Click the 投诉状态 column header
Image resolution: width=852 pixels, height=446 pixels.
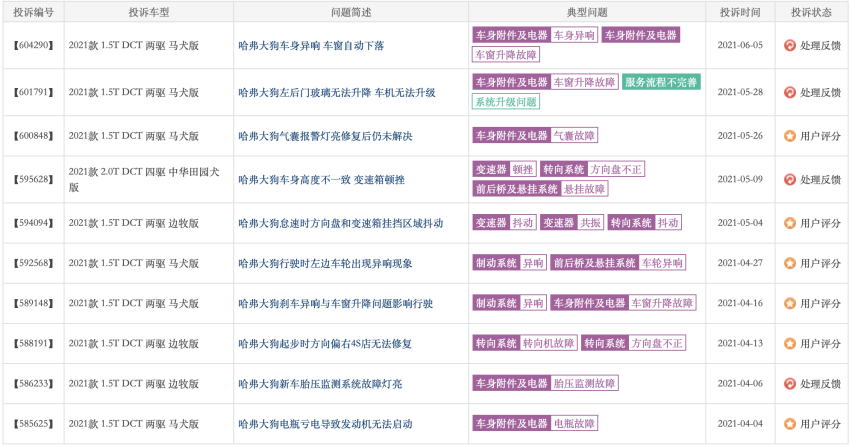811,12
